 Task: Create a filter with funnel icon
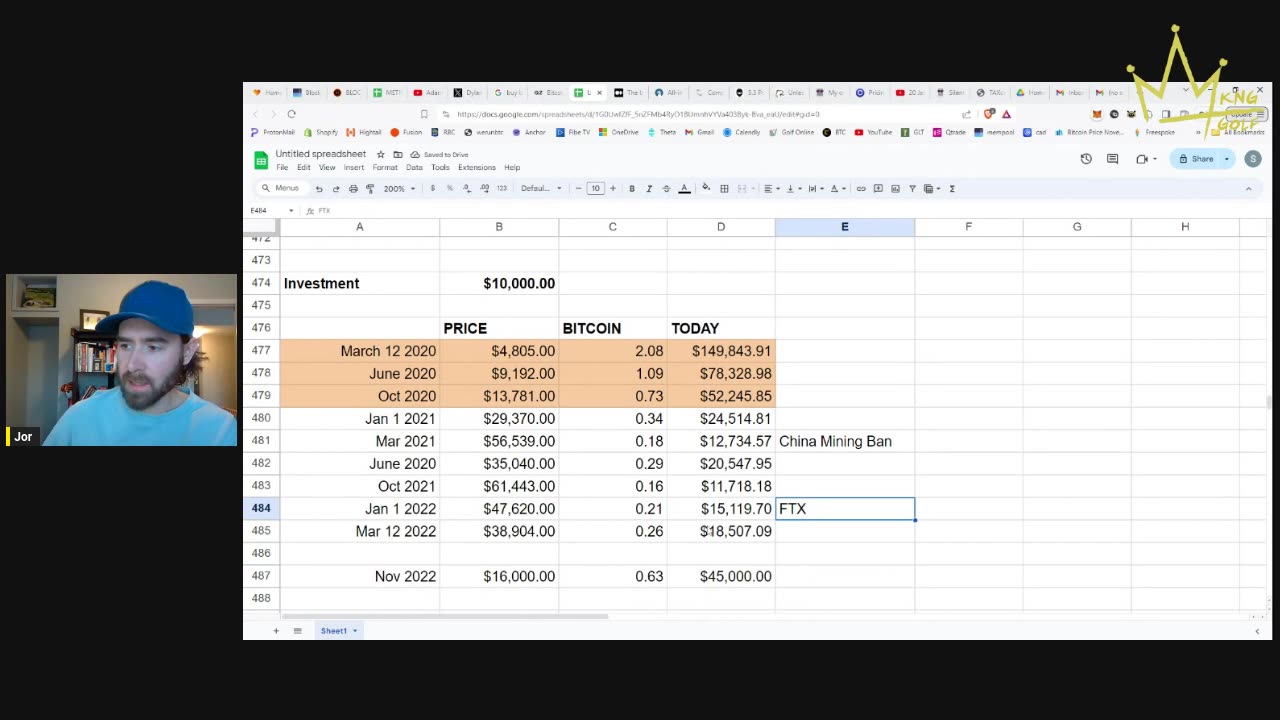pyautogui.click(x=912, y=188)
